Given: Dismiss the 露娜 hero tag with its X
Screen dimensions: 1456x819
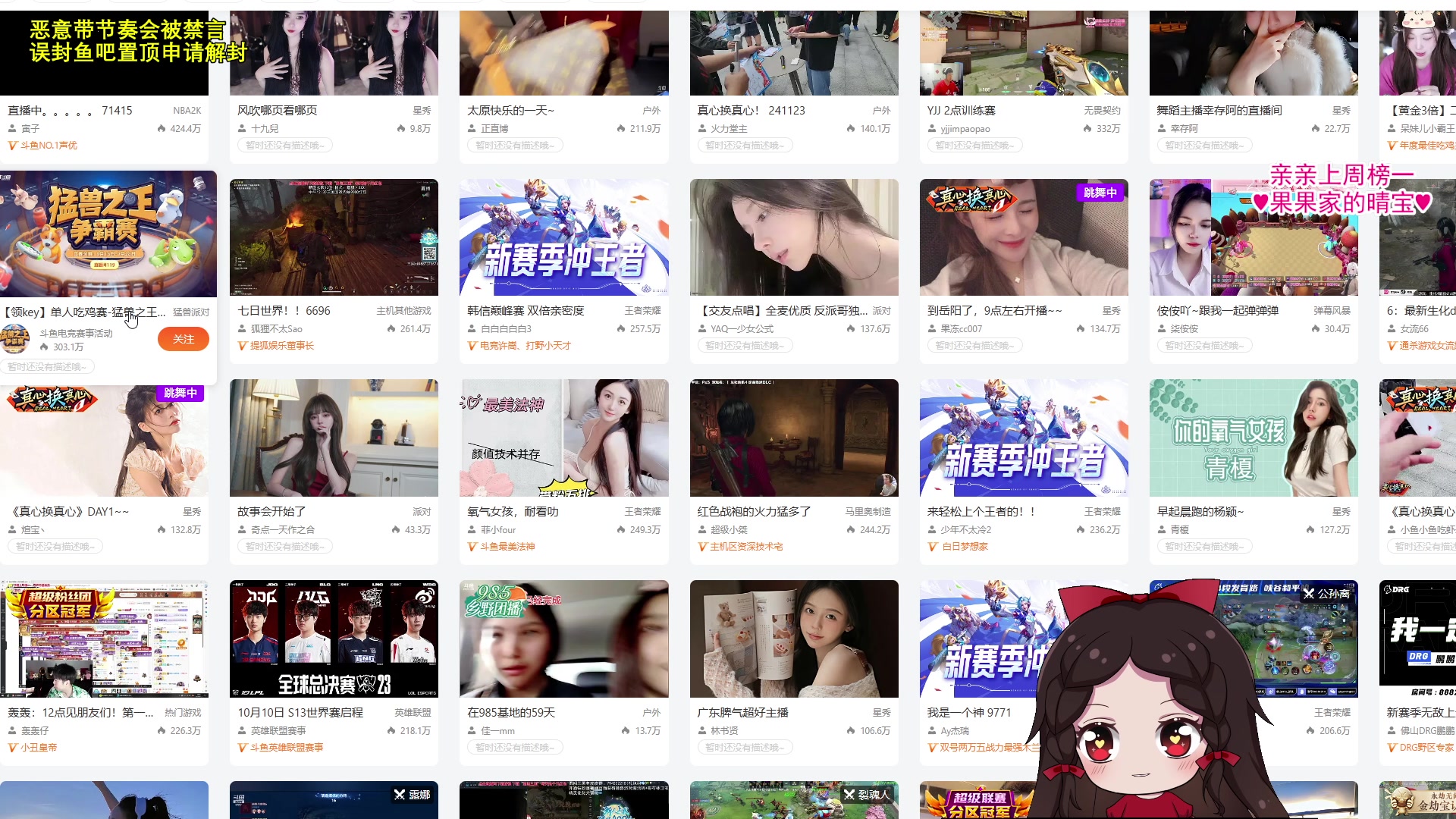Looking at the screenshot, I should pyautogui.click(x=400, y=794).
